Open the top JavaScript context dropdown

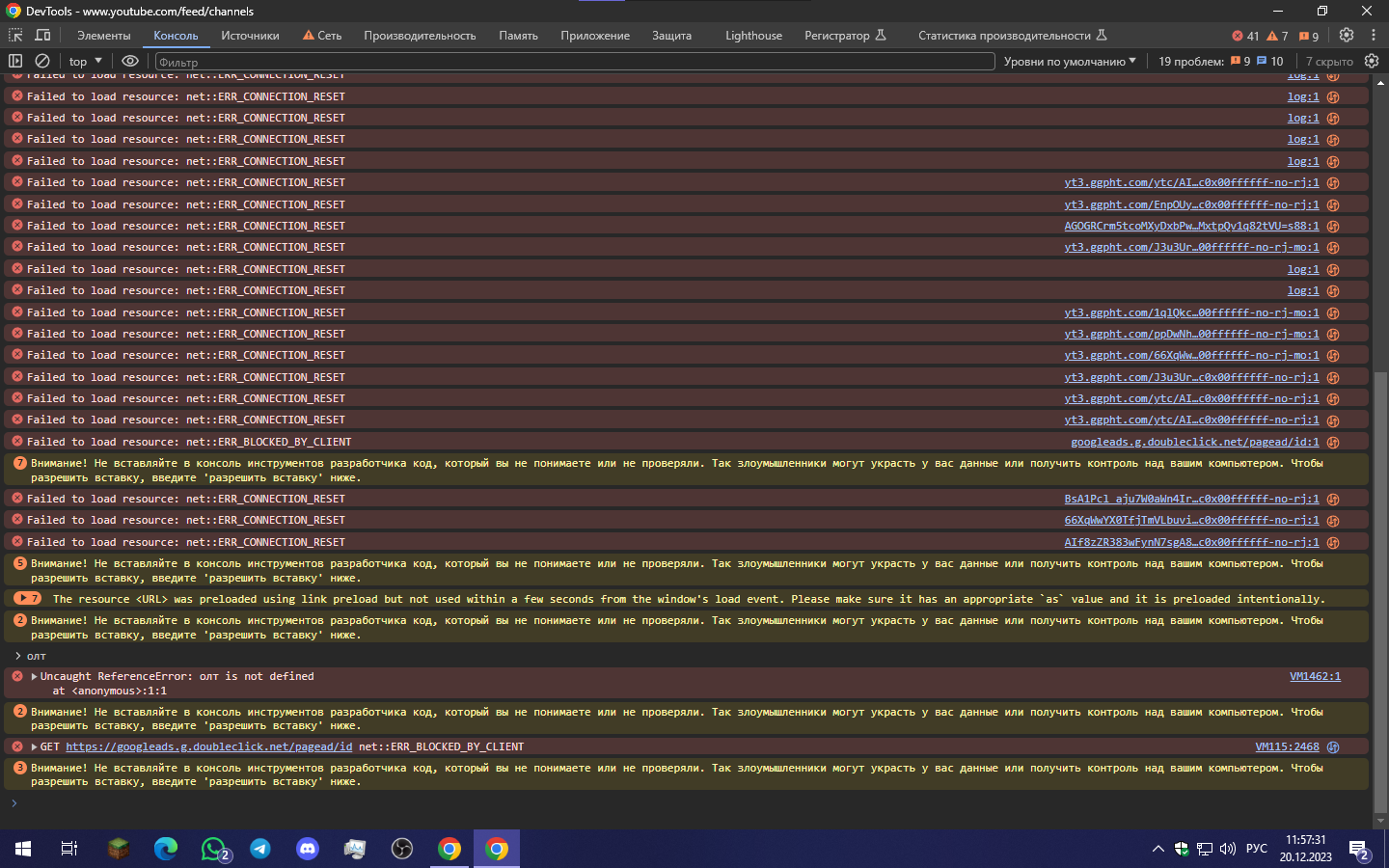85,61
